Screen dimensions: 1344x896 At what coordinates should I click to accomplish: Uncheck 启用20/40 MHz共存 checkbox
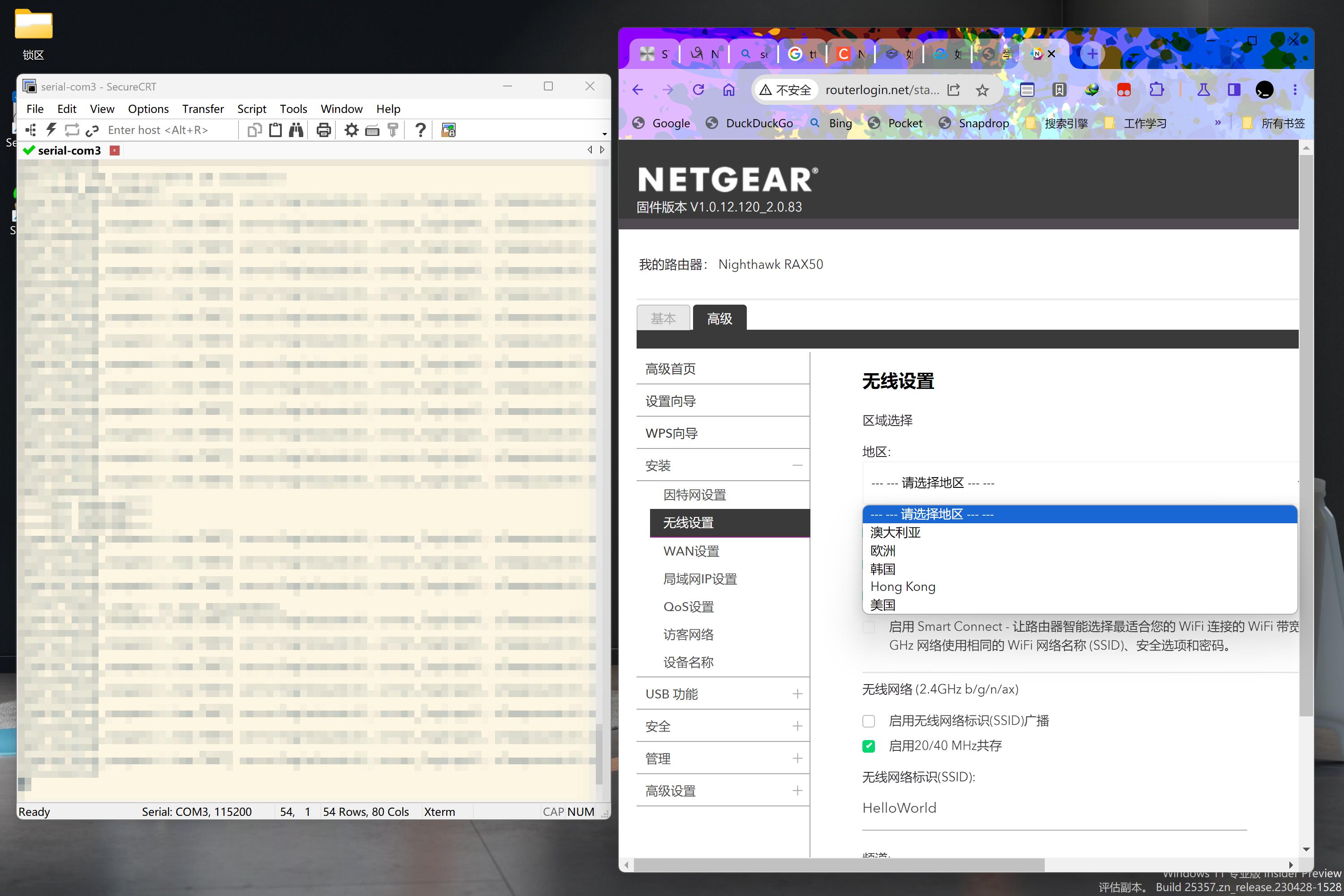[869, 746]
